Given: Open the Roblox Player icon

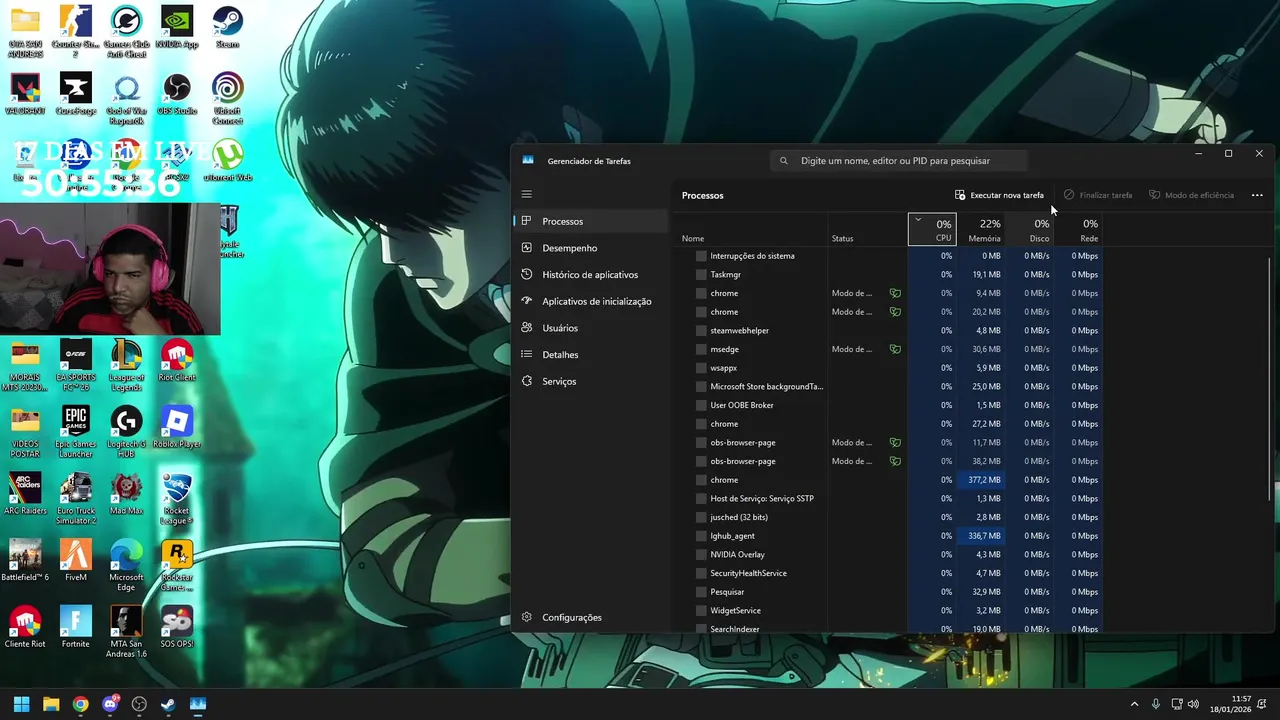Looking at the screenshot, I should [177, 427].
